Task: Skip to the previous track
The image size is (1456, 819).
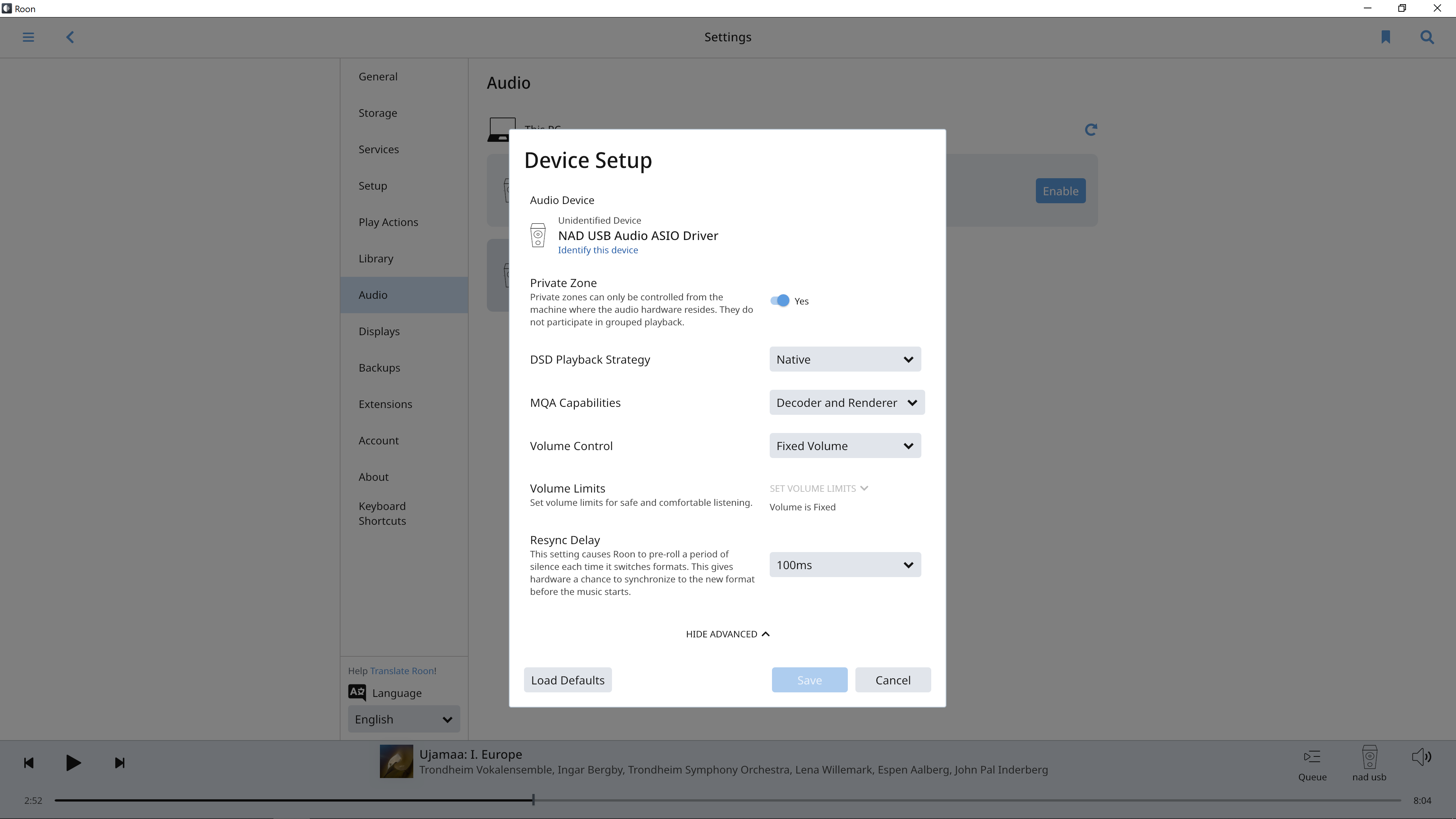Action: (29, 763)
